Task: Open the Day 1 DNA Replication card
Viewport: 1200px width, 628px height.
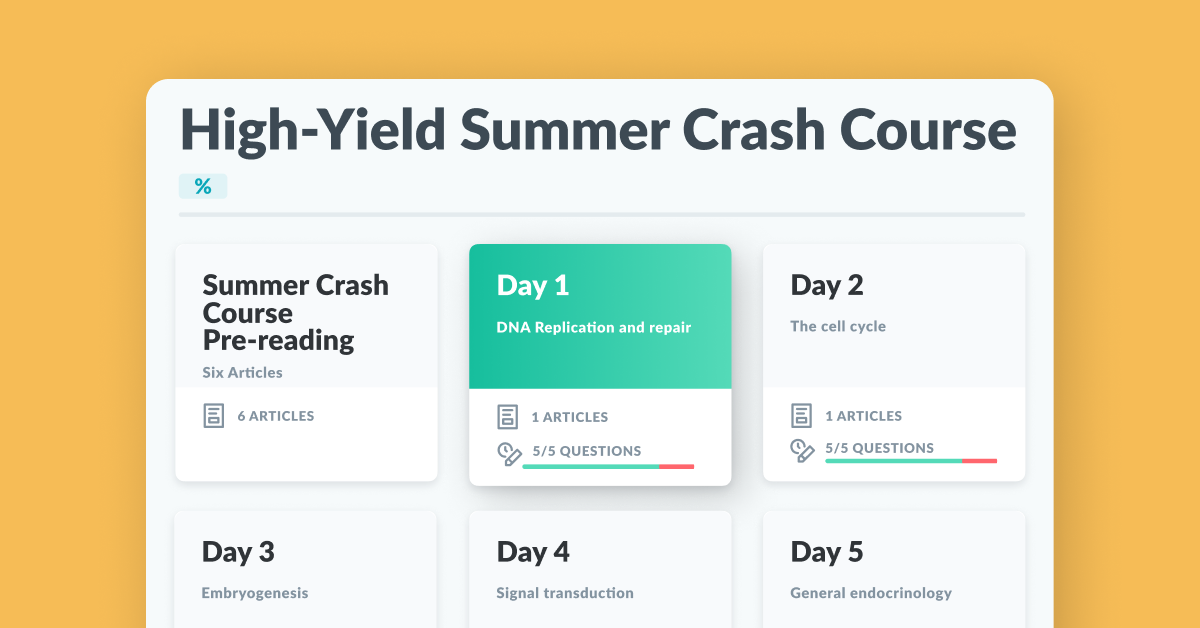Action: pyautogui.click(x=600, y=365)
